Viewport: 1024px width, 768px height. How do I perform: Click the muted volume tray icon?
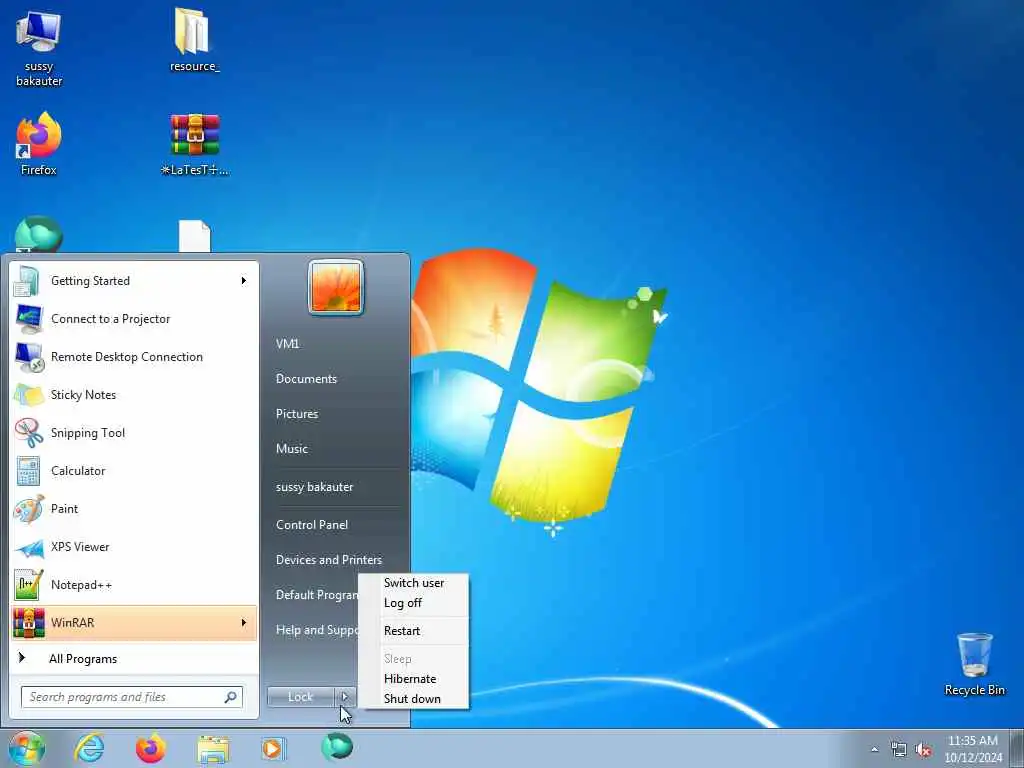(x=923, y=750)
